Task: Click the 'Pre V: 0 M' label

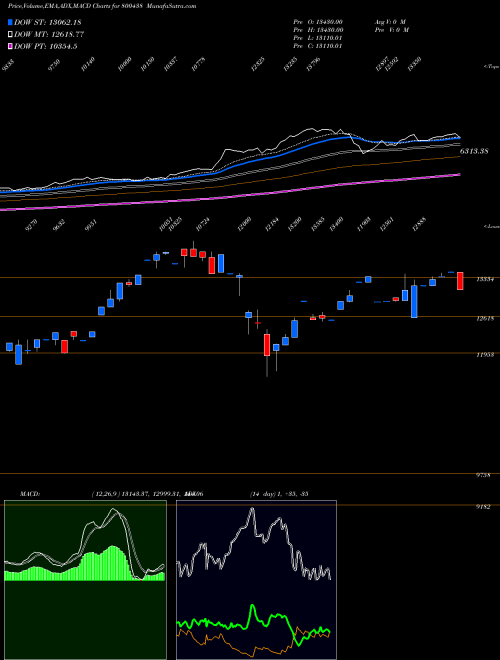Action: point(392,29)
